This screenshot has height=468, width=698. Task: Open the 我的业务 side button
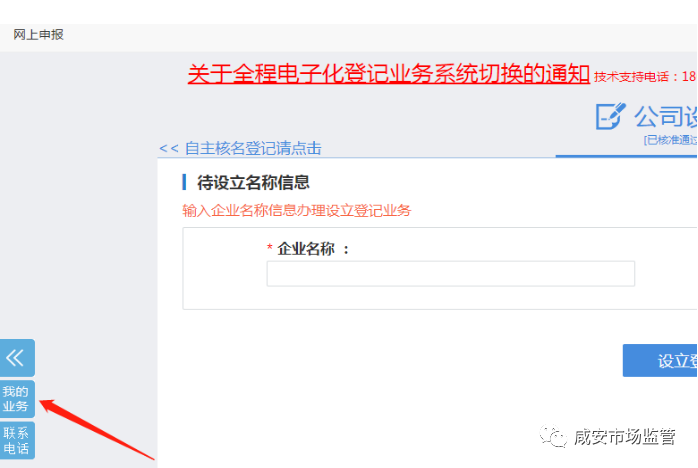pos(17,399)
